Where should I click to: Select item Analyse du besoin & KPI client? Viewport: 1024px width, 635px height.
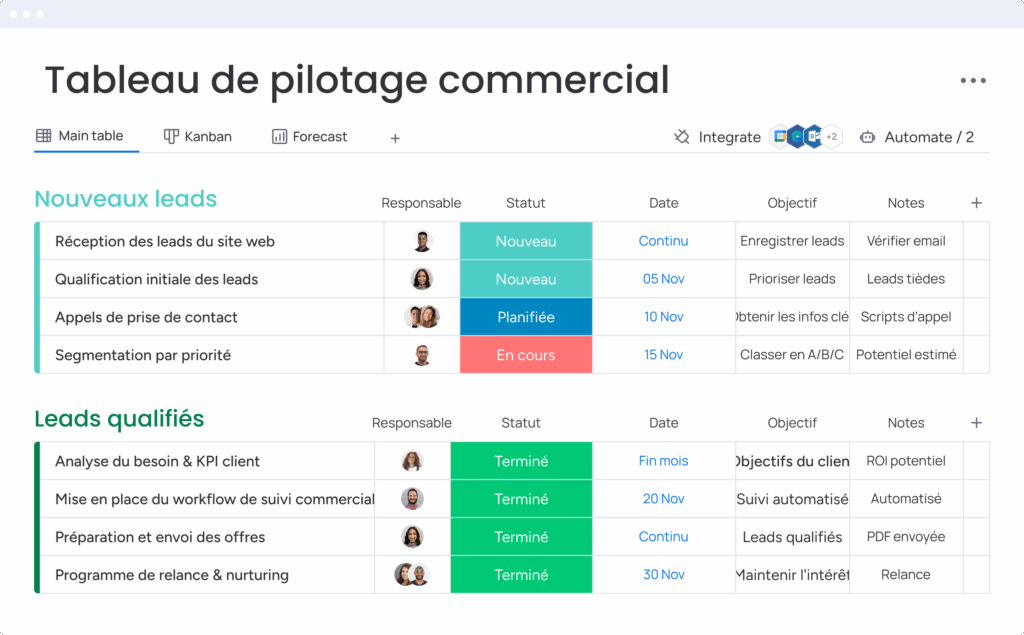click(x=157, y=461)
